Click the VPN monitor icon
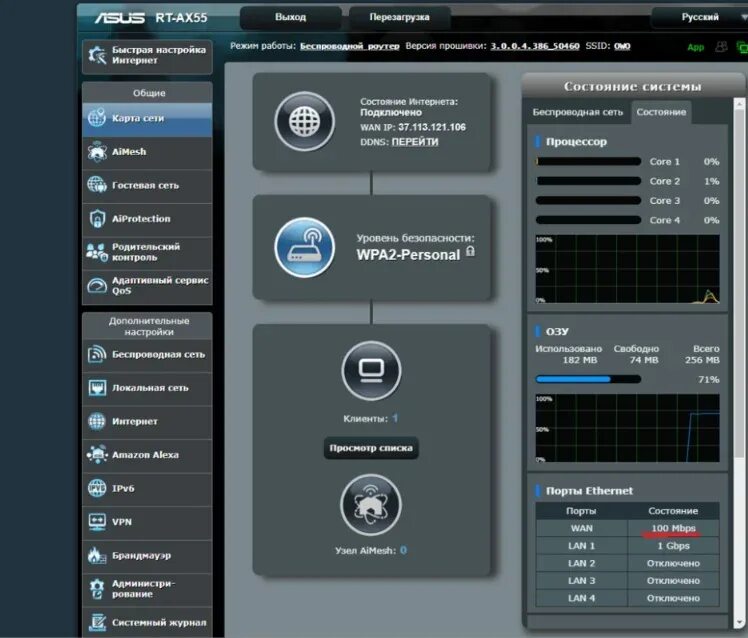 [97, 522]
